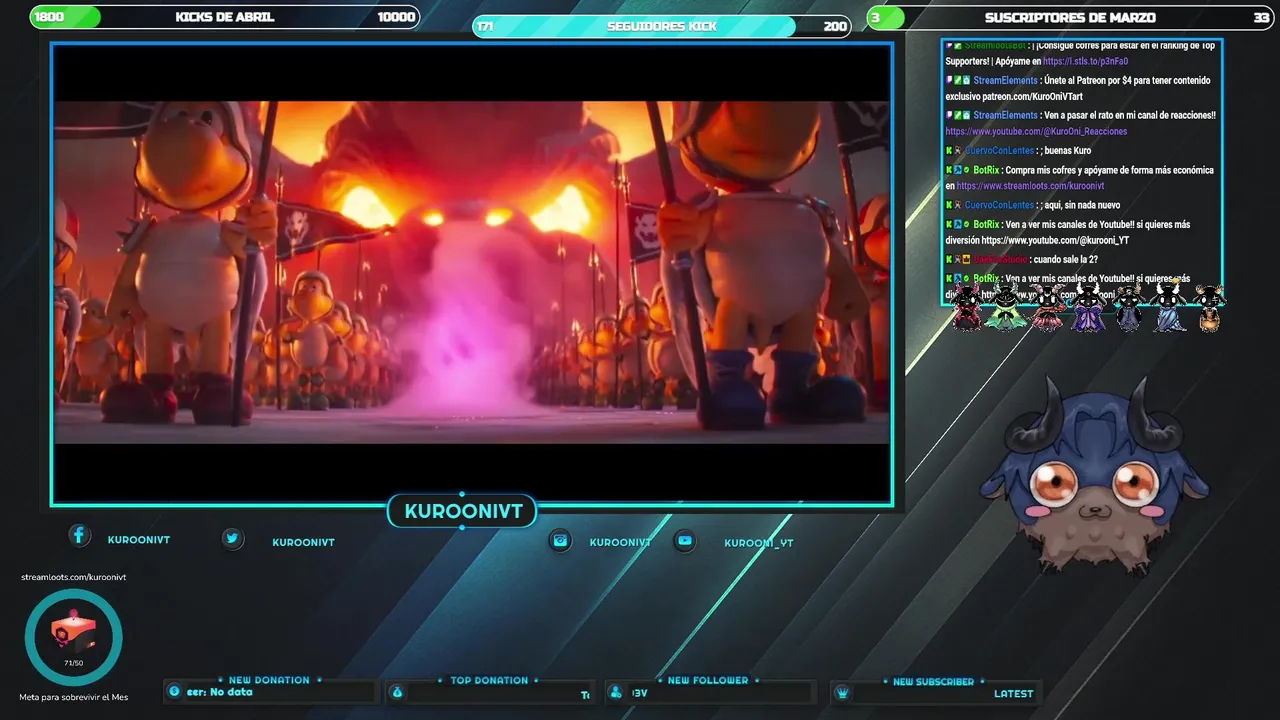The height and width of the screenshot is (720, 1280).
Task: Click the 1800 value on Kicks de Abril bar
Action: (x=49, y=17)
